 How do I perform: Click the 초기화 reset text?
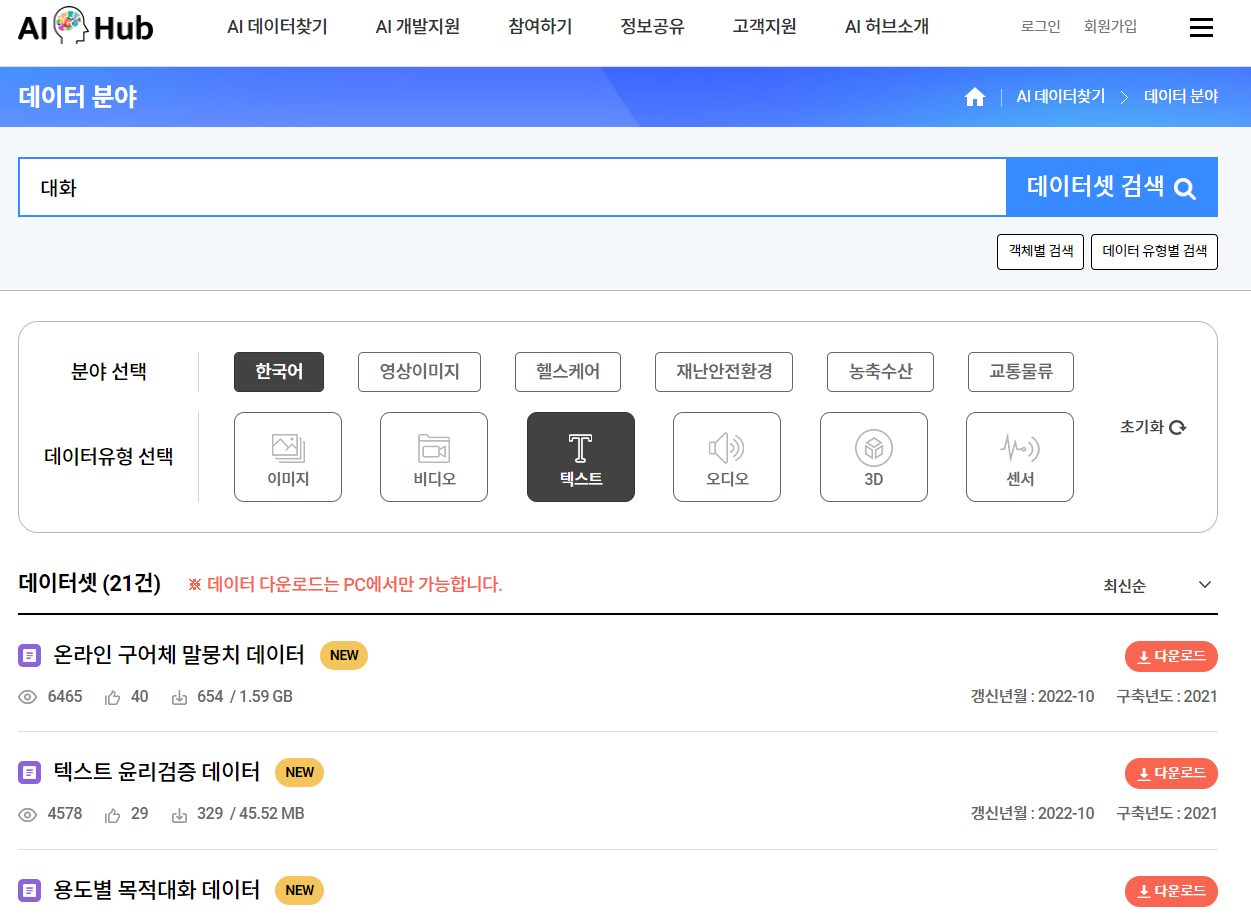coord(1142,427)
